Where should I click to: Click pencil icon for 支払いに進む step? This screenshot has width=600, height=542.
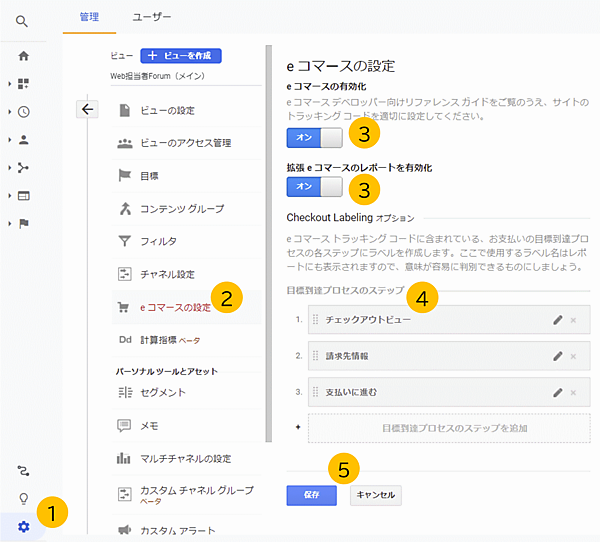[x=557, y=390]
